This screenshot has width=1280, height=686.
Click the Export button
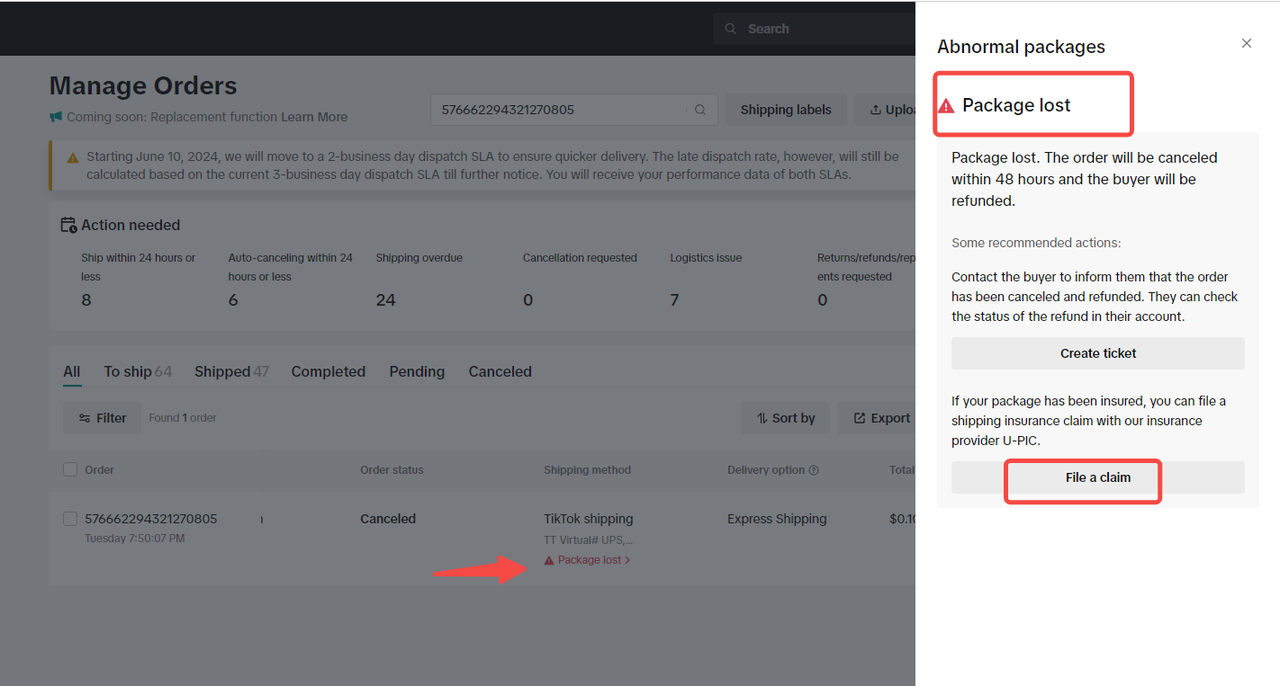click(880, 418)
